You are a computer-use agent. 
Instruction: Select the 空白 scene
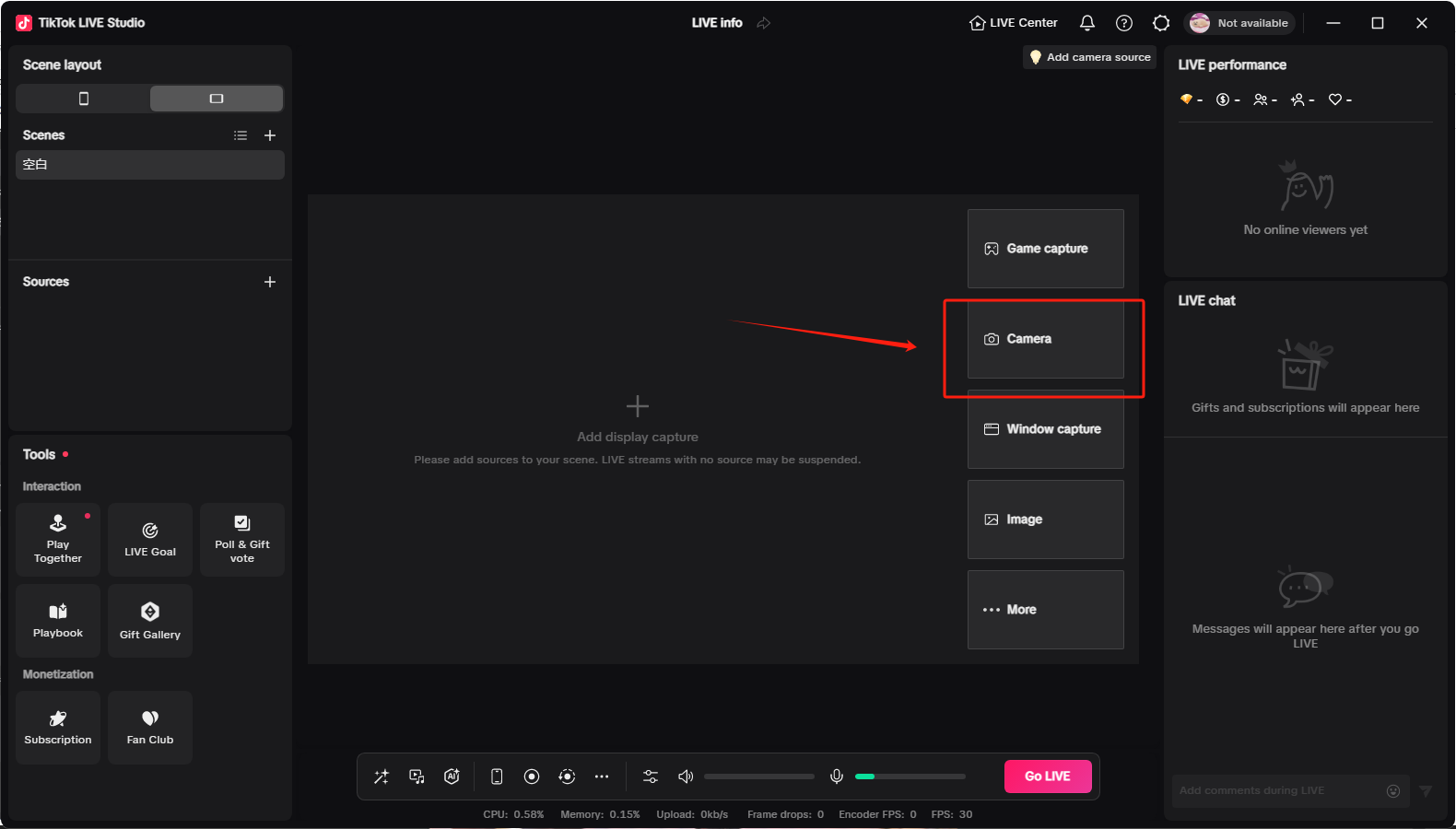[150, 165]
